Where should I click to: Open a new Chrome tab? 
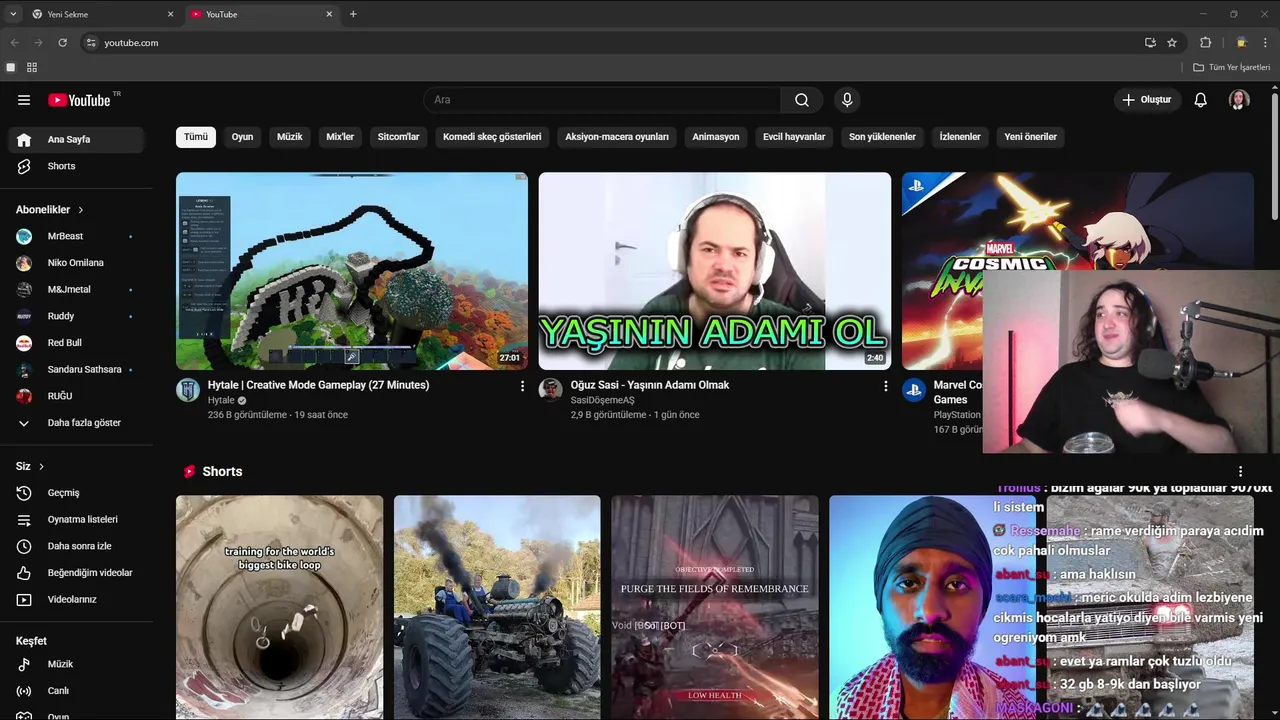[x=353, y=14]
